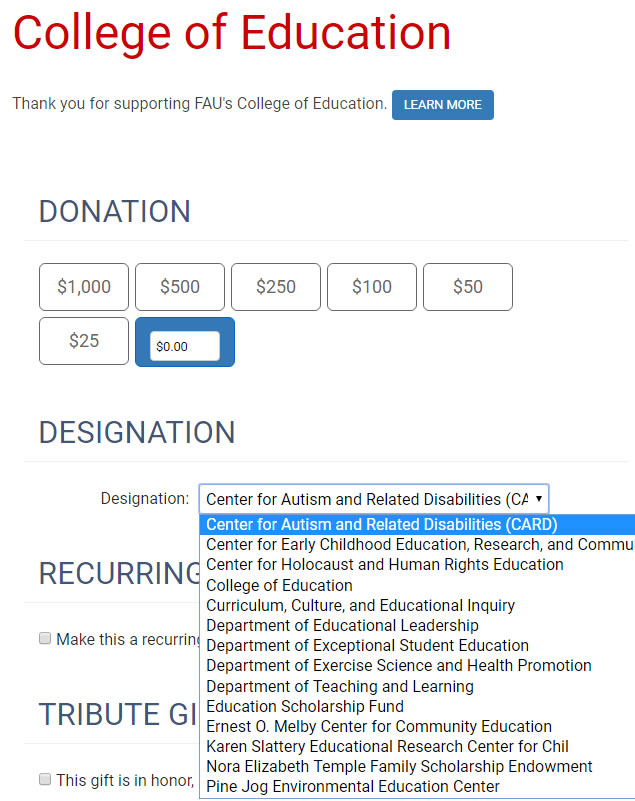
Task: Open the Designation dropdown
Action: (374, 498)
